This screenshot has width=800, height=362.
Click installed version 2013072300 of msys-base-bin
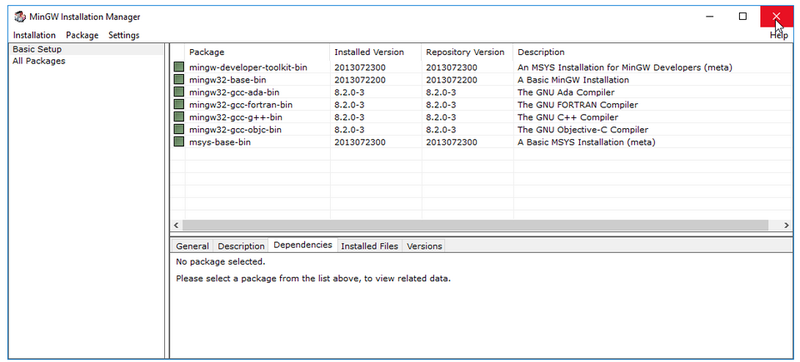click(360, 142)
